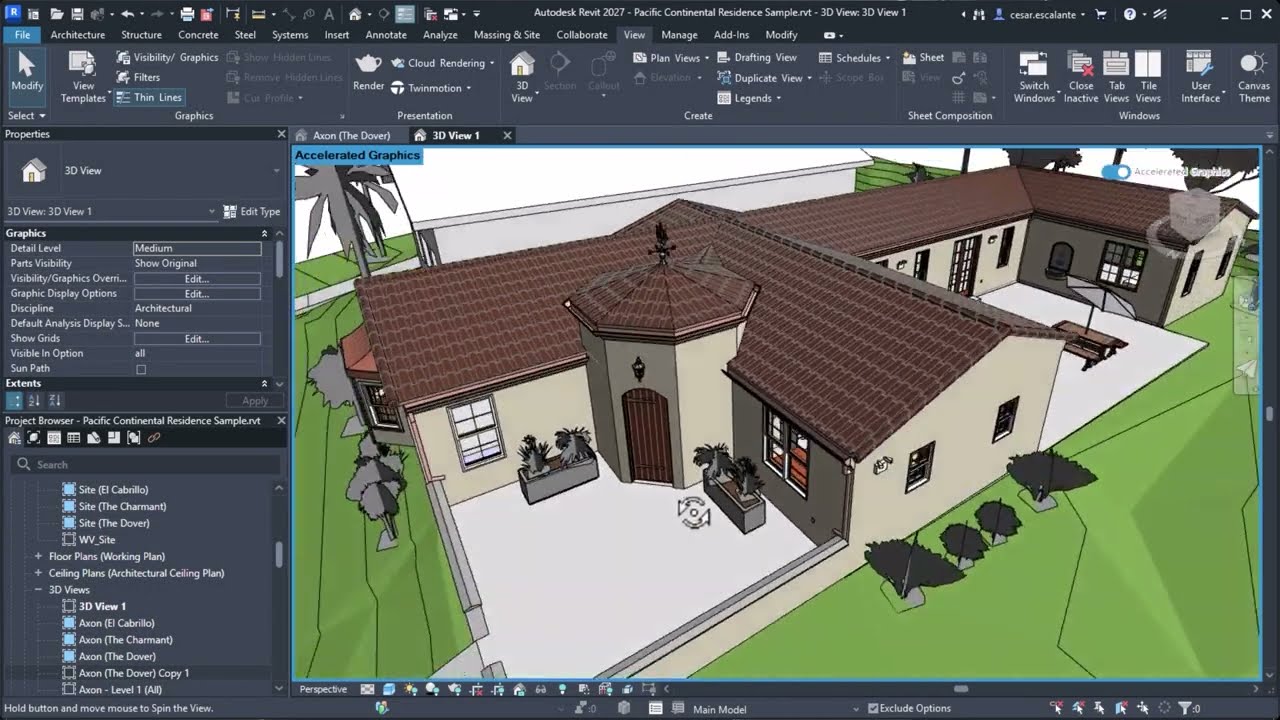
Task: Click the Open folder icon in the quick access toolbar
Action: tap(57, 14)
